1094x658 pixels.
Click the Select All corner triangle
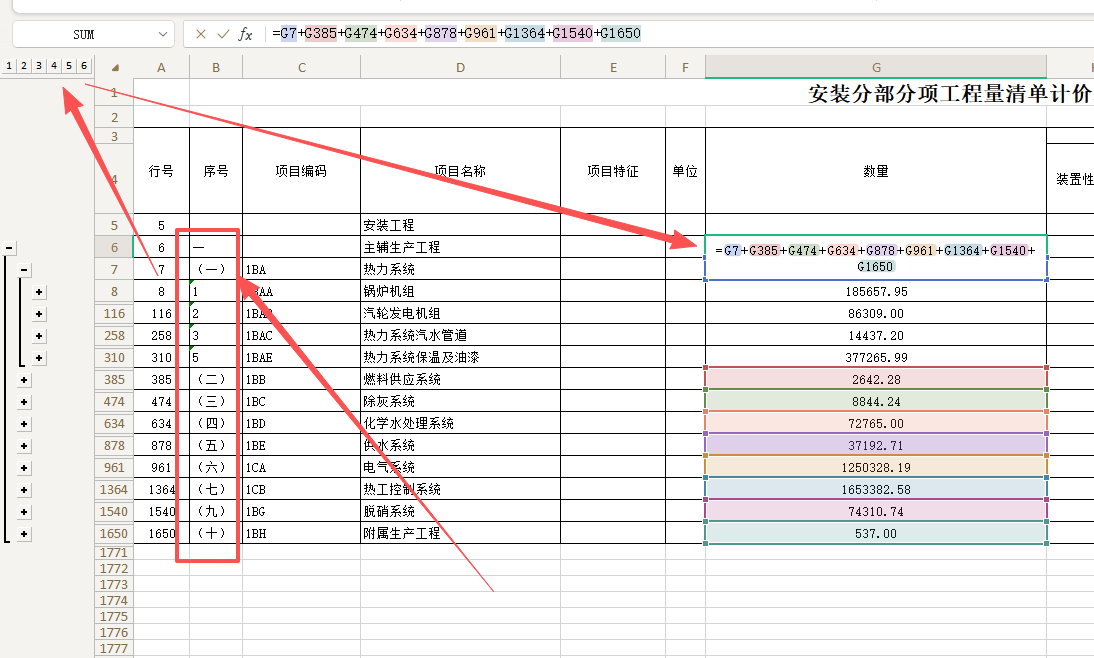[115, 68]
